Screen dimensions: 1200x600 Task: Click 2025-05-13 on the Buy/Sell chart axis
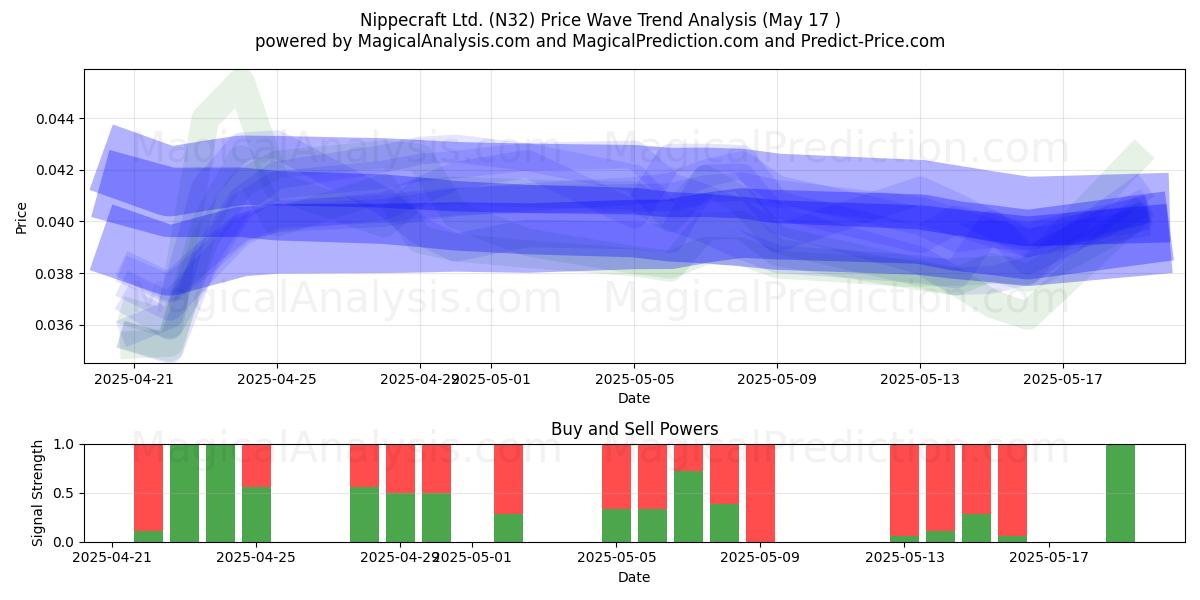click(x=905, y=559)
